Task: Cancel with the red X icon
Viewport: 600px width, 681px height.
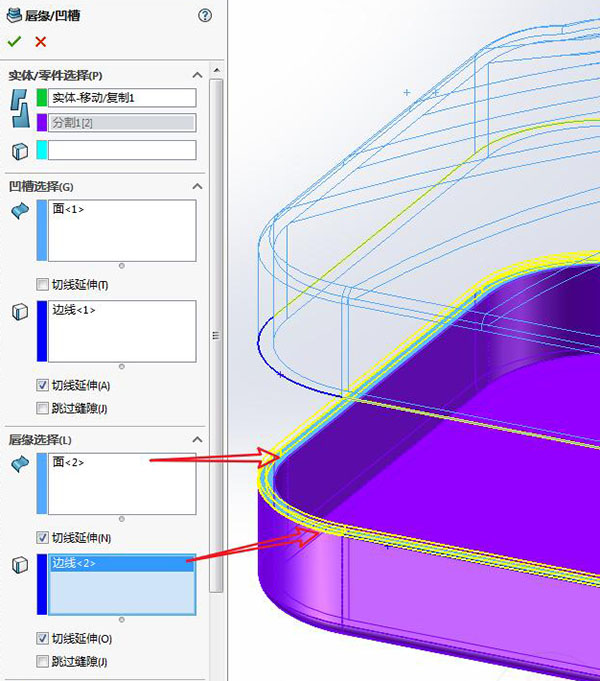Action: click(x=41, y=42)
